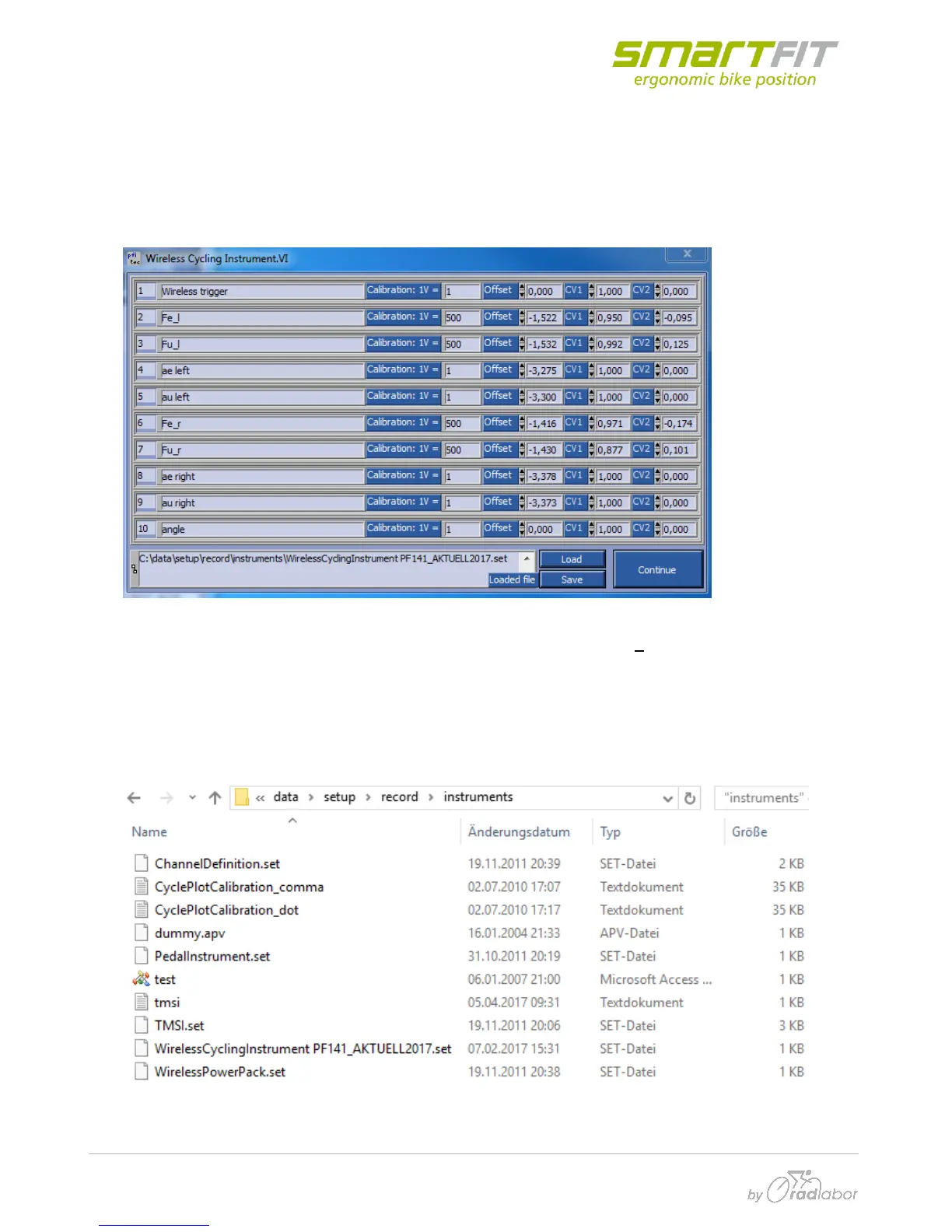Select the WirelessPowerPack.set file
Image resolution: width=952 pixels, height=1232 pixels.
[220, 1072]
